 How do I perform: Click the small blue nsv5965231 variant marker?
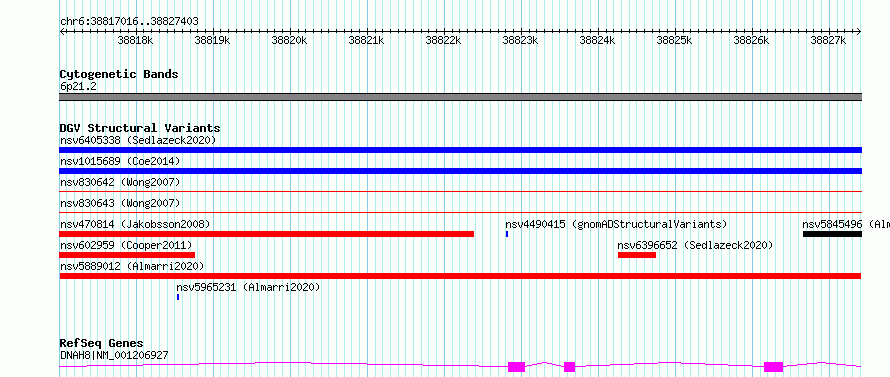[178, 297]
